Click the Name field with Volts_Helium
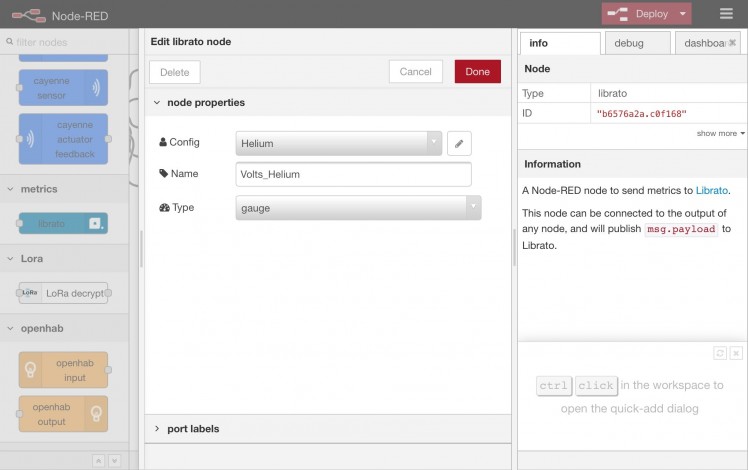 (x=353, y=174)
